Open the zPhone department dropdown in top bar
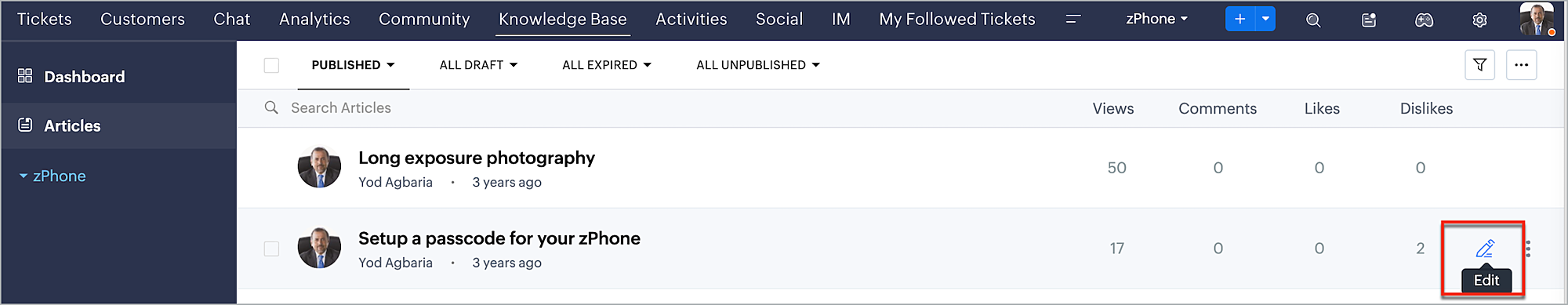This screenshot has width=1568, height=305. click(x=1156, y=19)
